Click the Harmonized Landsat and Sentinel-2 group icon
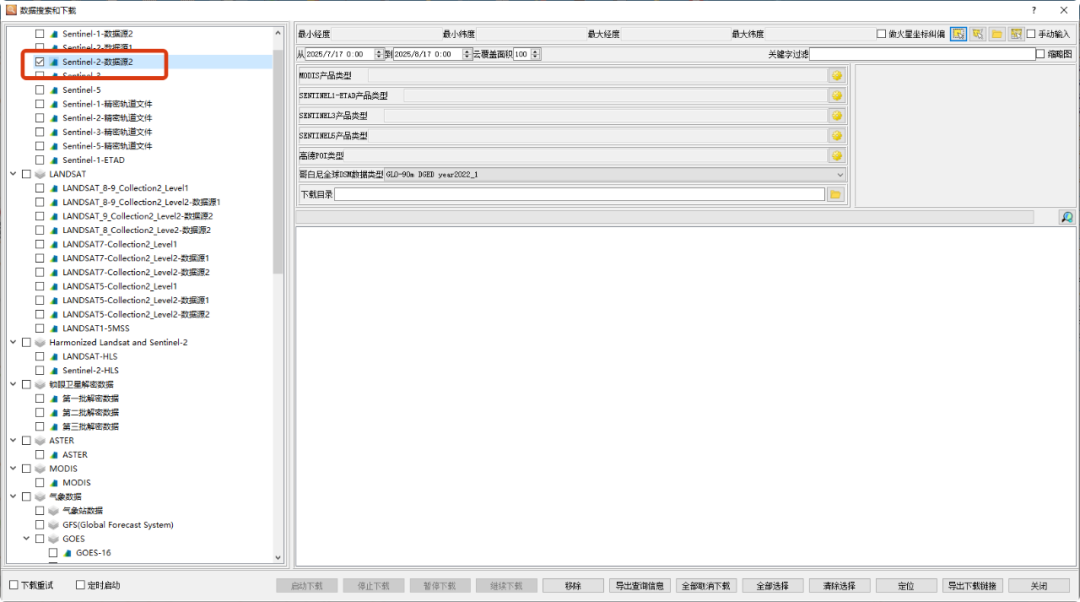The height and width of the screenshot is (602, 1080). [x=40, y=342]
